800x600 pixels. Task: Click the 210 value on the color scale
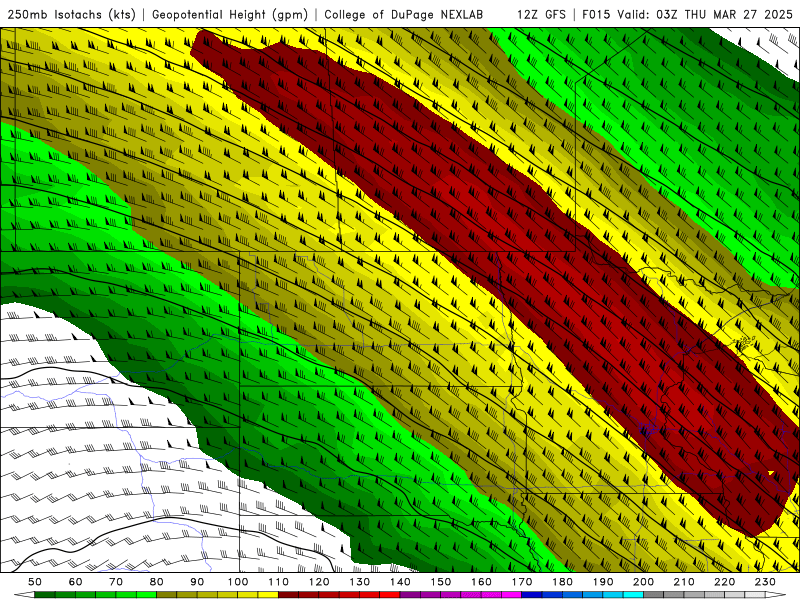pos(684,582)
